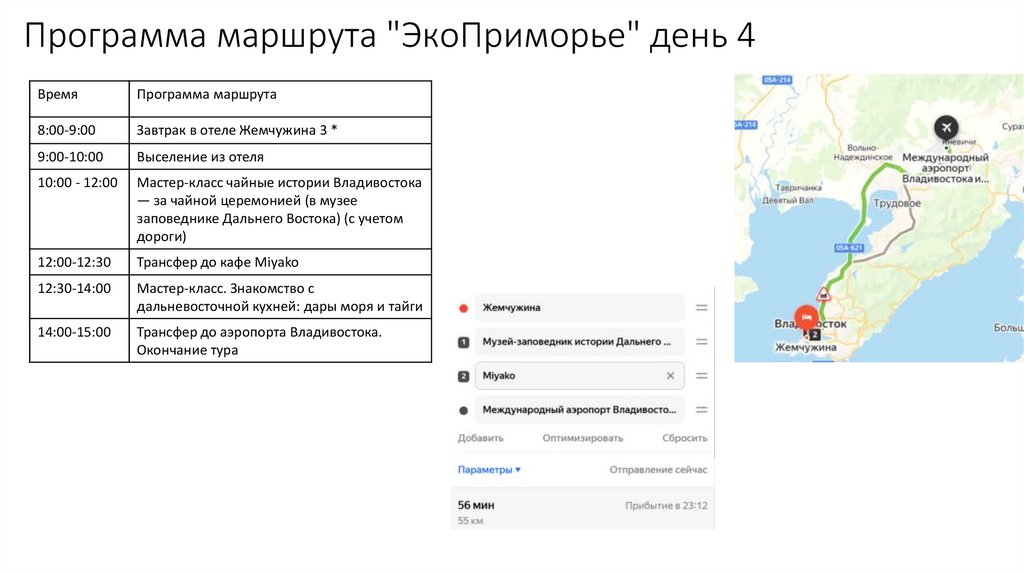This screenshot has width=1024, height=574.
Task: Clear the Miyako waypoint with the X
Action: point(670,375)
